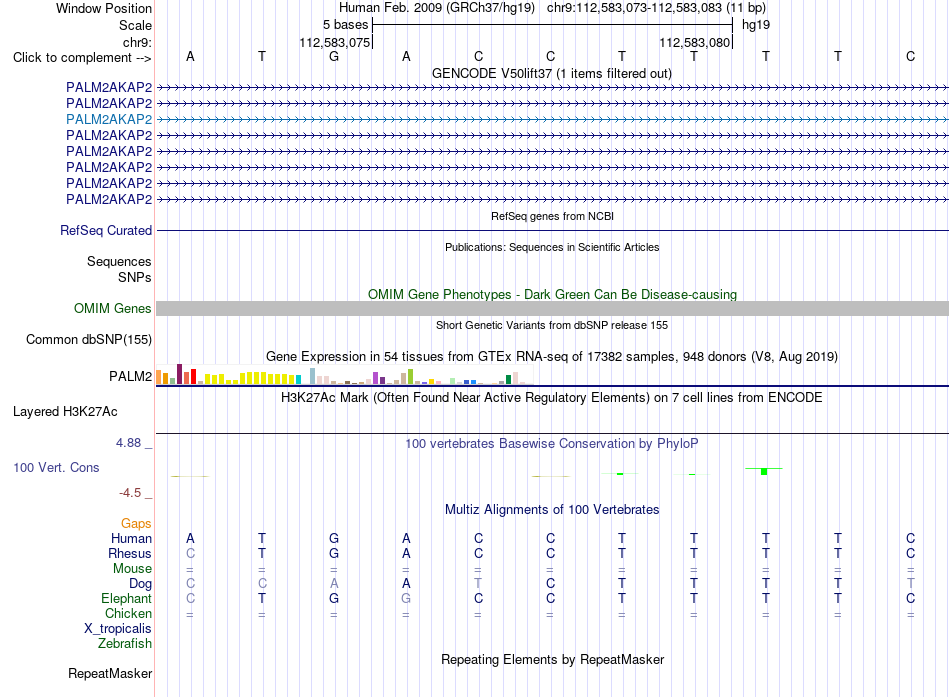The width and height of the screenshot is (950, 697).
Task: Click the RefSeq Curated track label
Action: pyautogui.click(x=106, y=230)
